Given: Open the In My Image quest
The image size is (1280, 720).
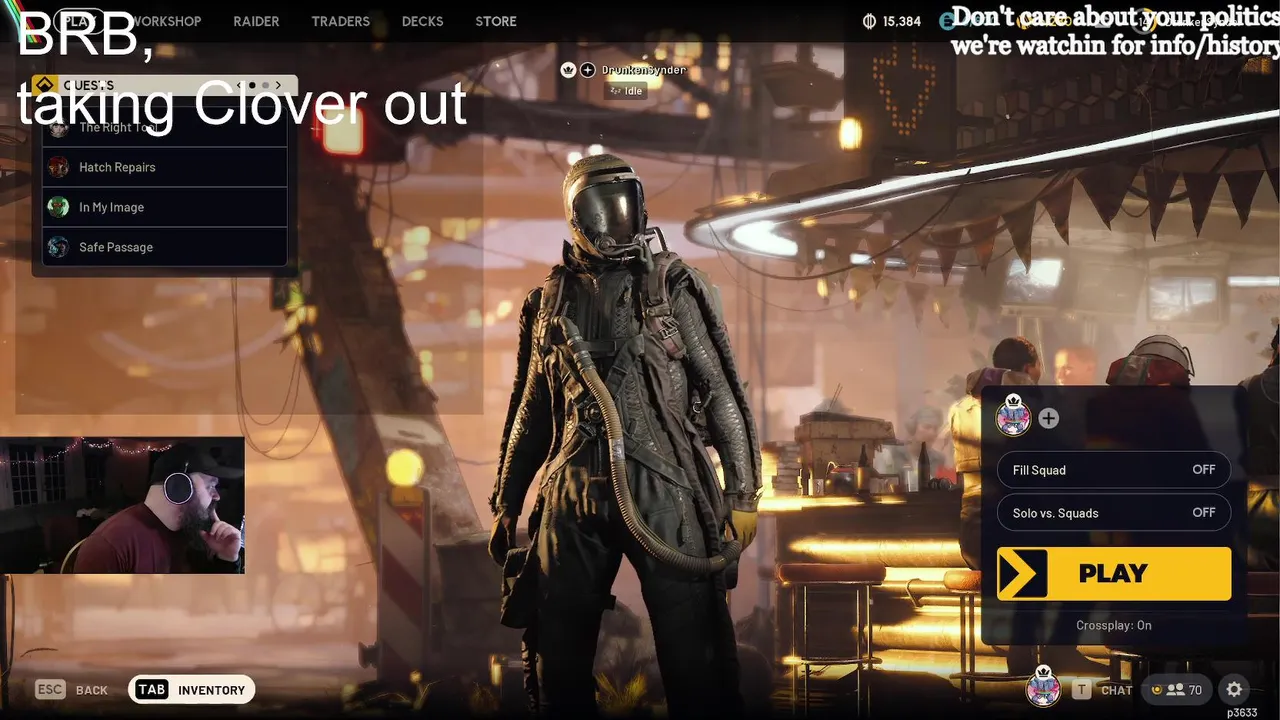Looking at the screenshot, I should (x=165, y=207).
